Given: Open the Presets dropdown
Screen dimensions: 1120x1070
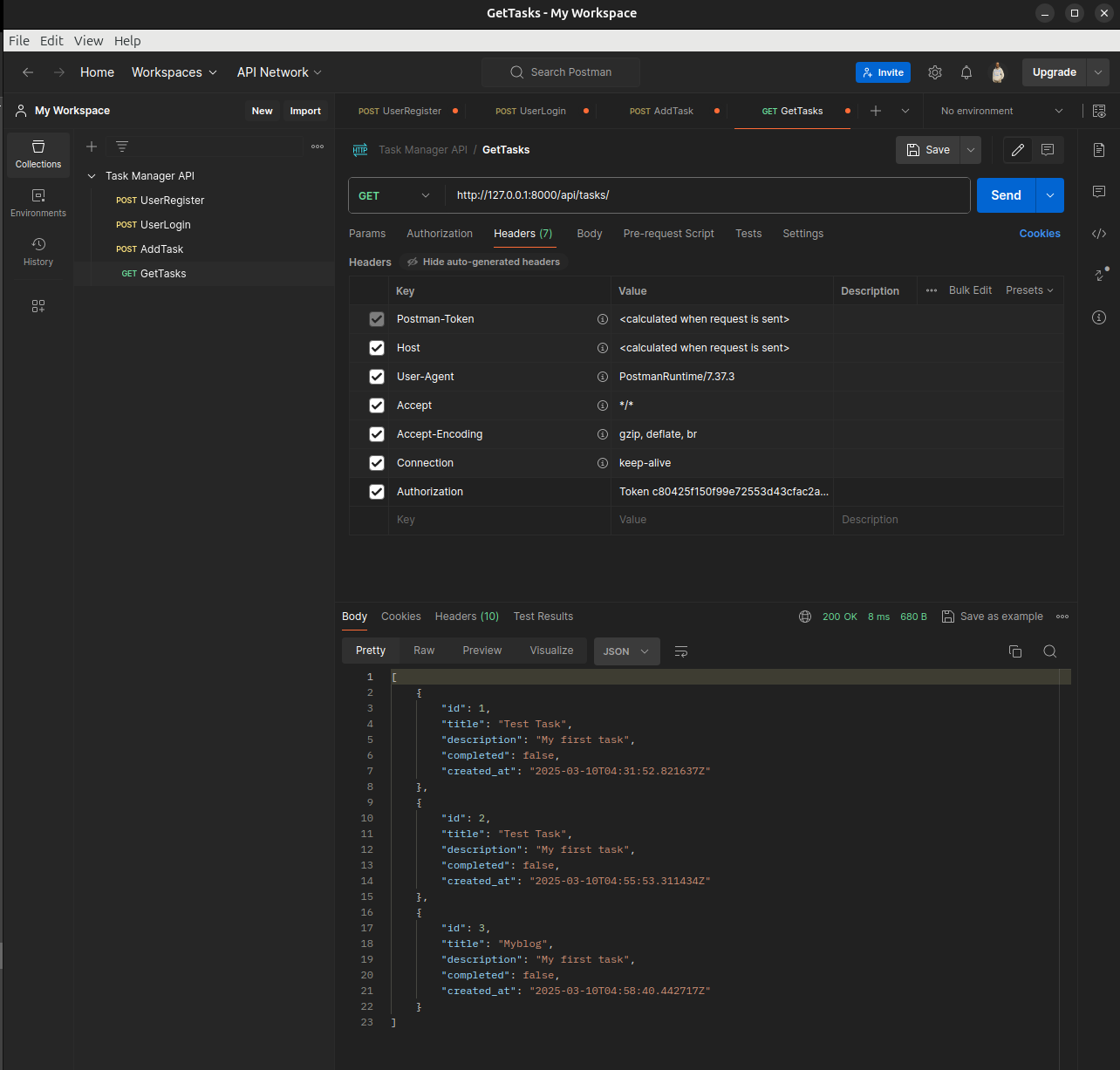Looking at the screenshot, I should pos(1029,290).
